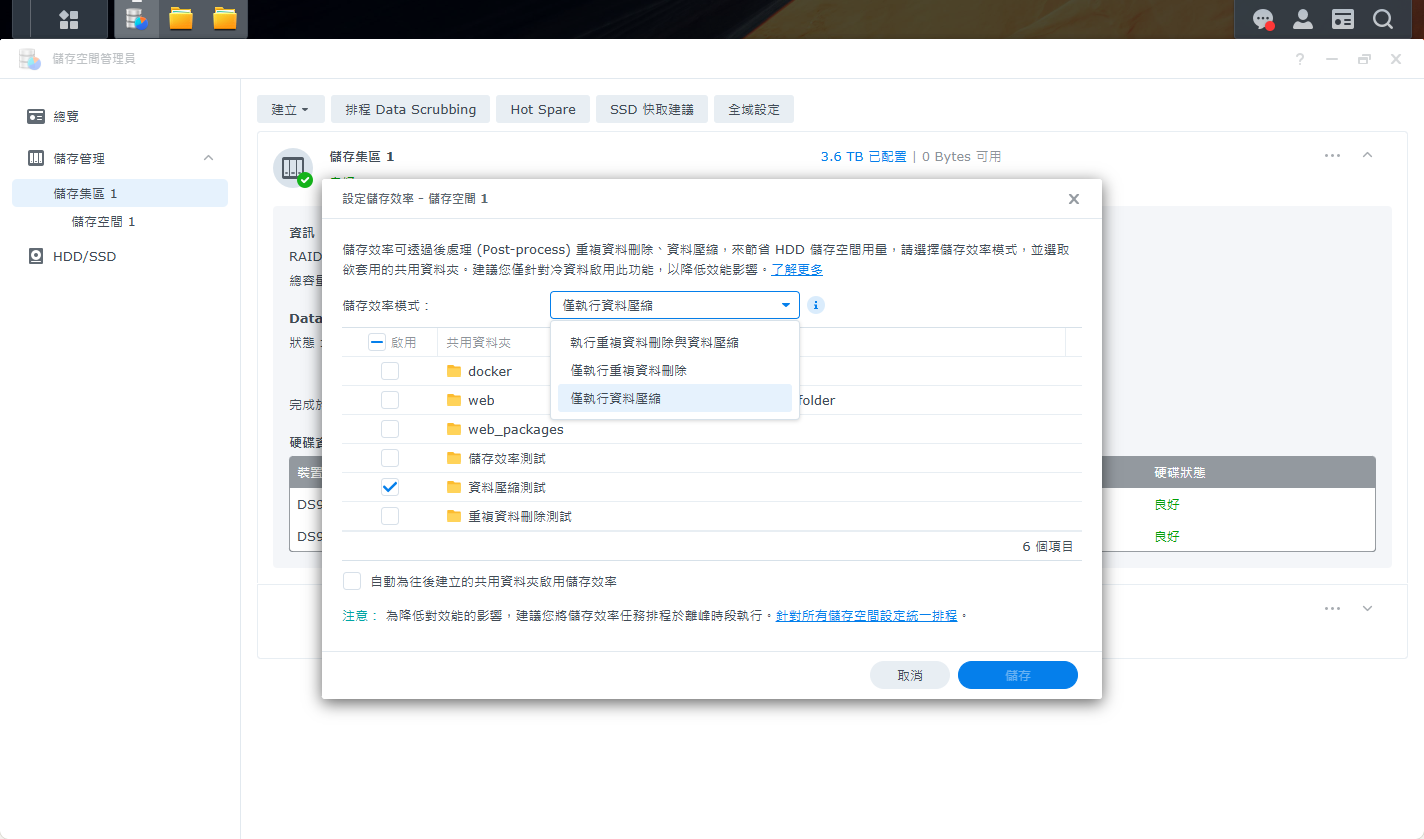Click the 重複資料刪除測試 folder name

(520, 516)
